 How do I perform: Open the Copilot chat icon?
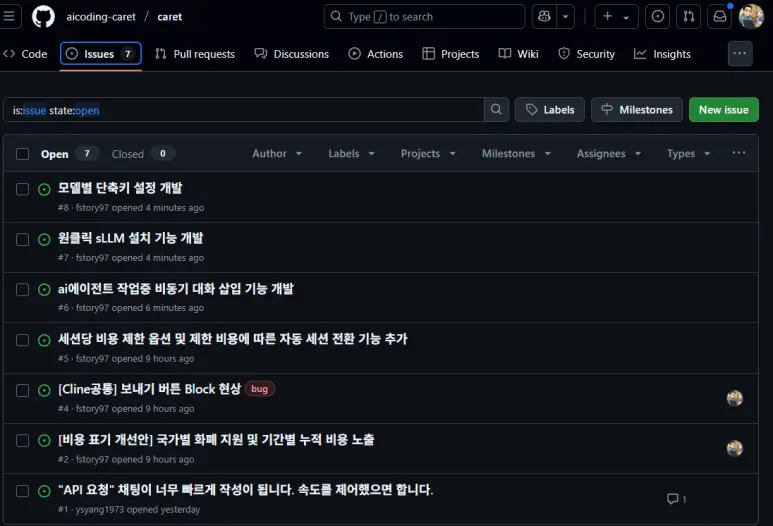point(543,17)
